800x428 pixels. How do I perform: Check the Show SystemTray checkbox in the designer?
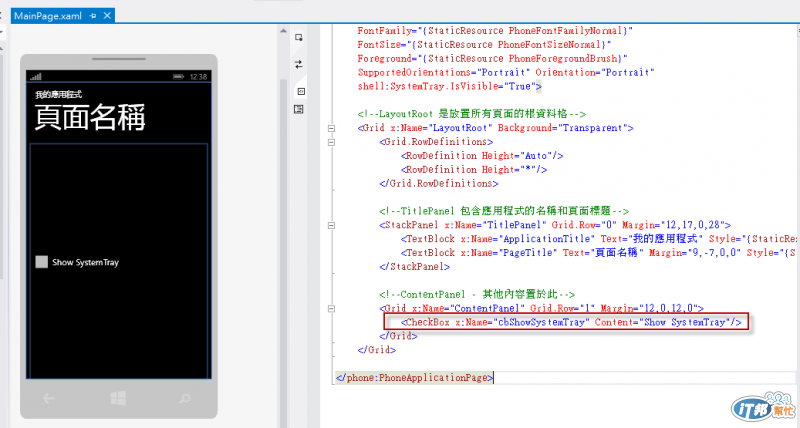(x=42, y=262)
